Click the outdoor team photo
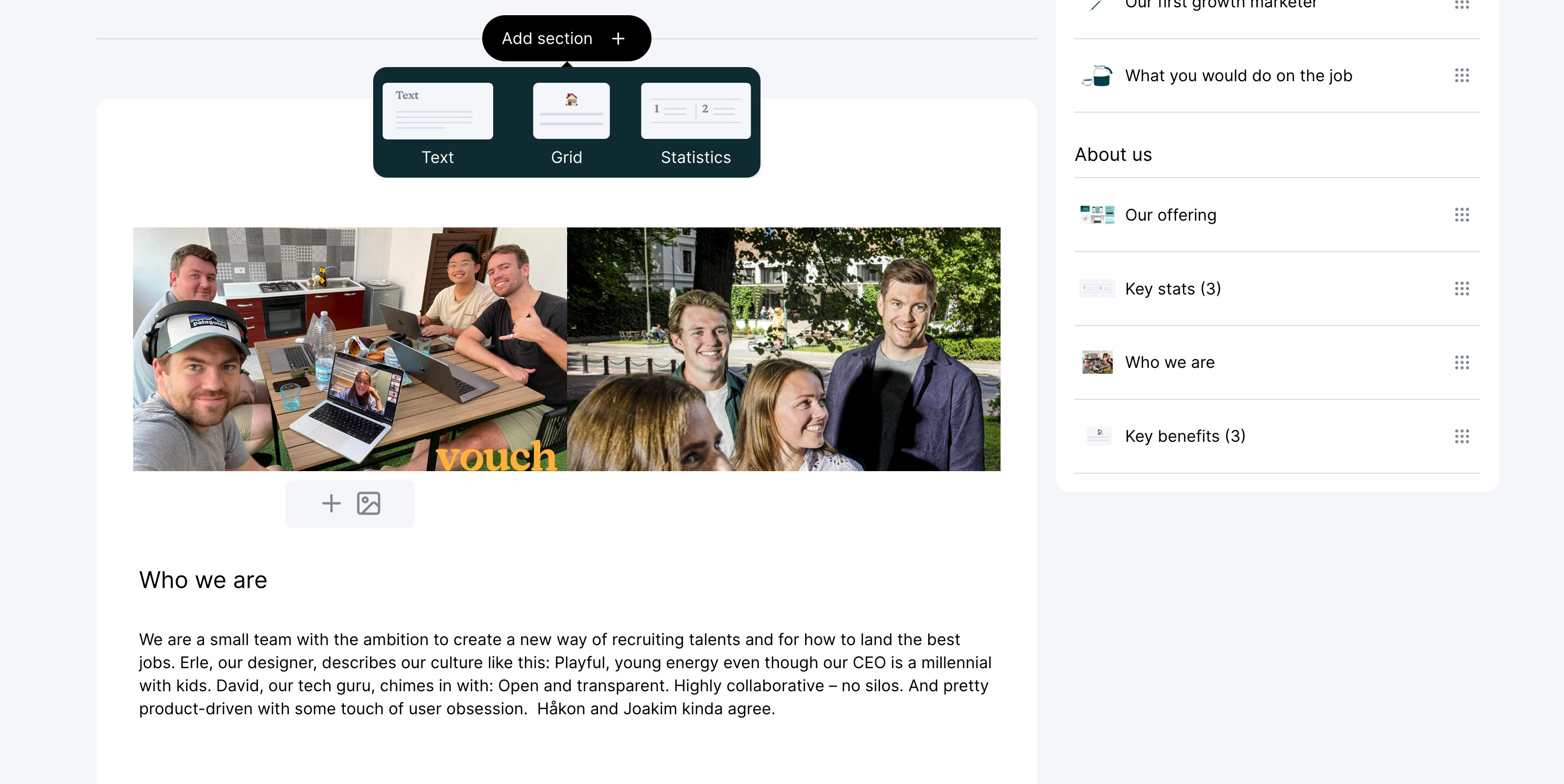The height and width of the screenshot is (784, 1564). point(783,349)
